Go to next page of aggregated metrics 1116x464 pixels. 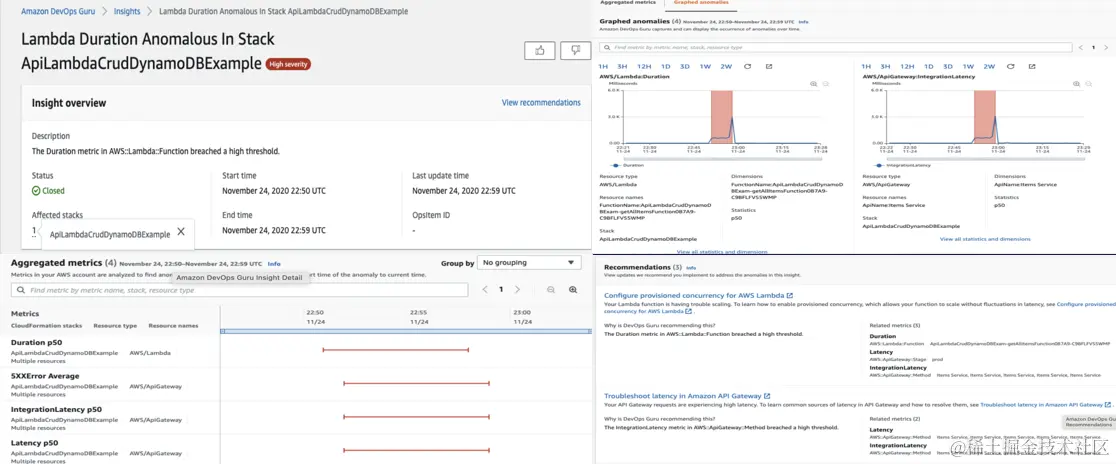(x=517, y=290)
